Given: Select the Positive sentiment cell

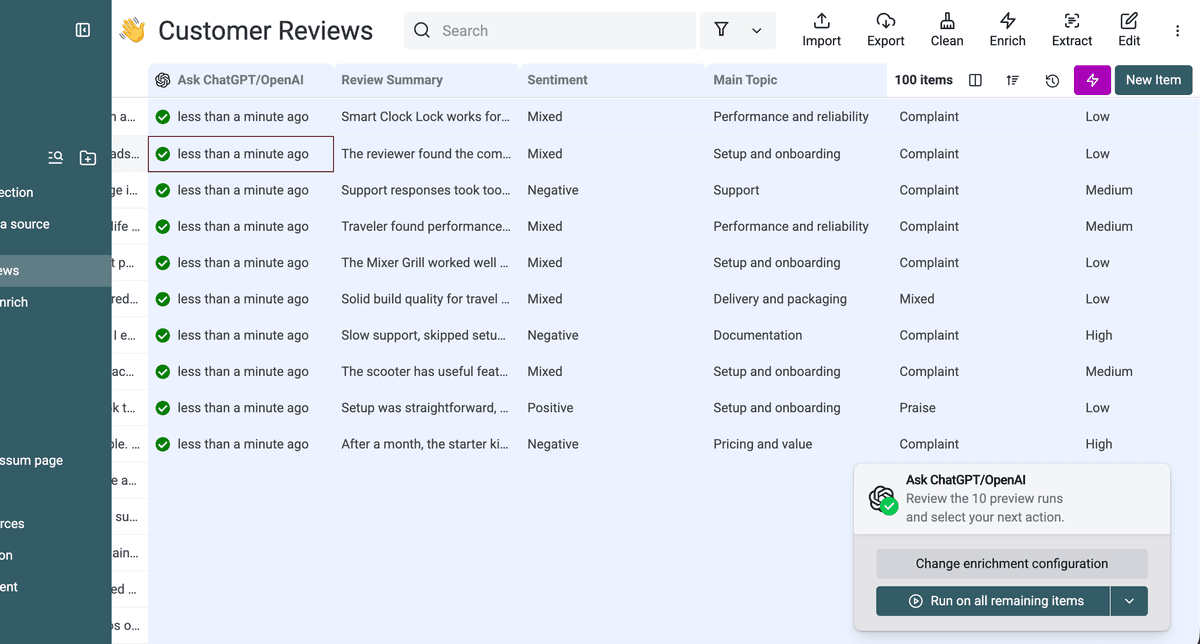Looking at the screenshot, I should [x=612, y=408].
